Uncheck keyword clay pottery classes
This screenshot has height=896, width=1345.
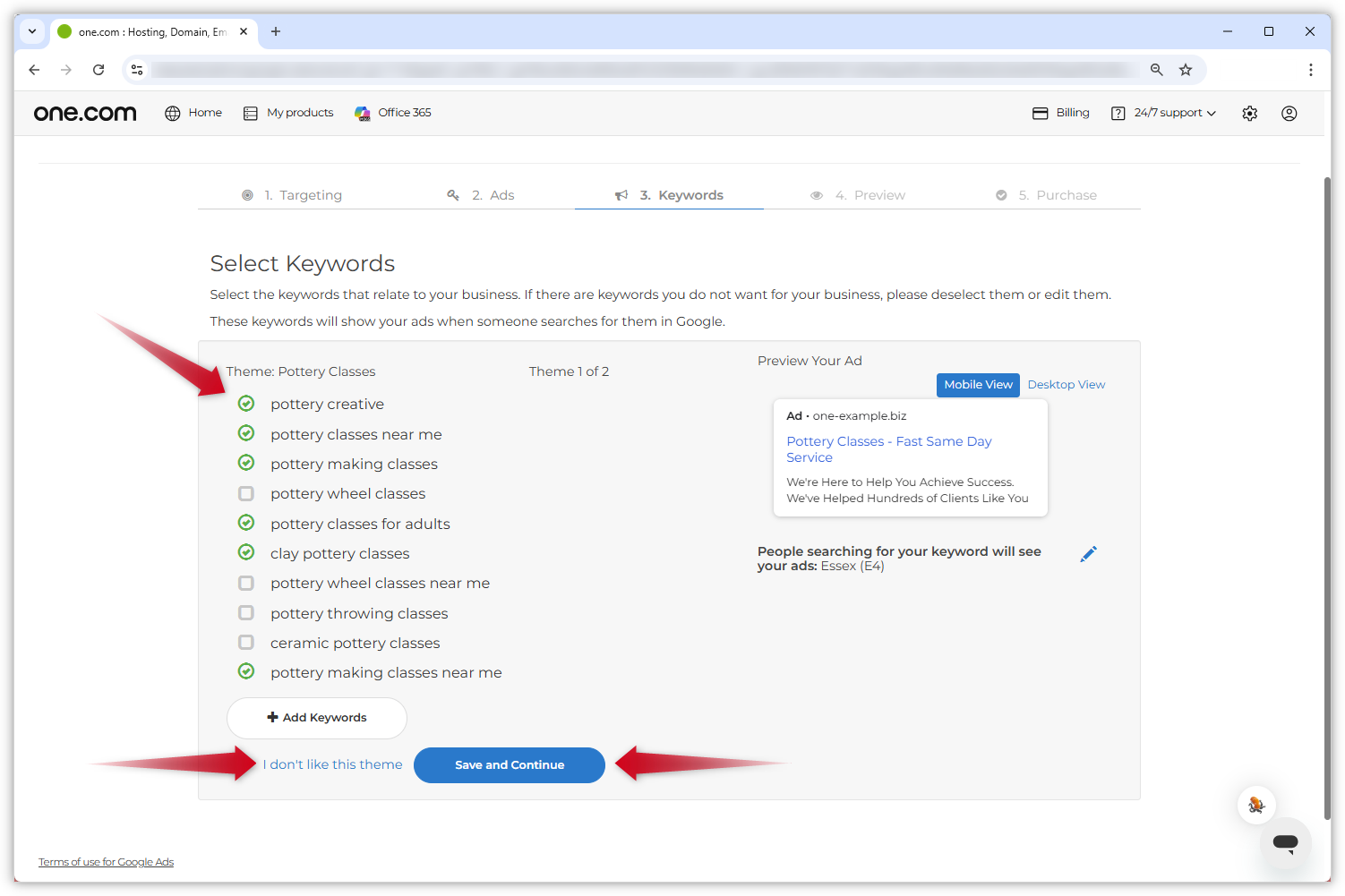tap(246, 552)
